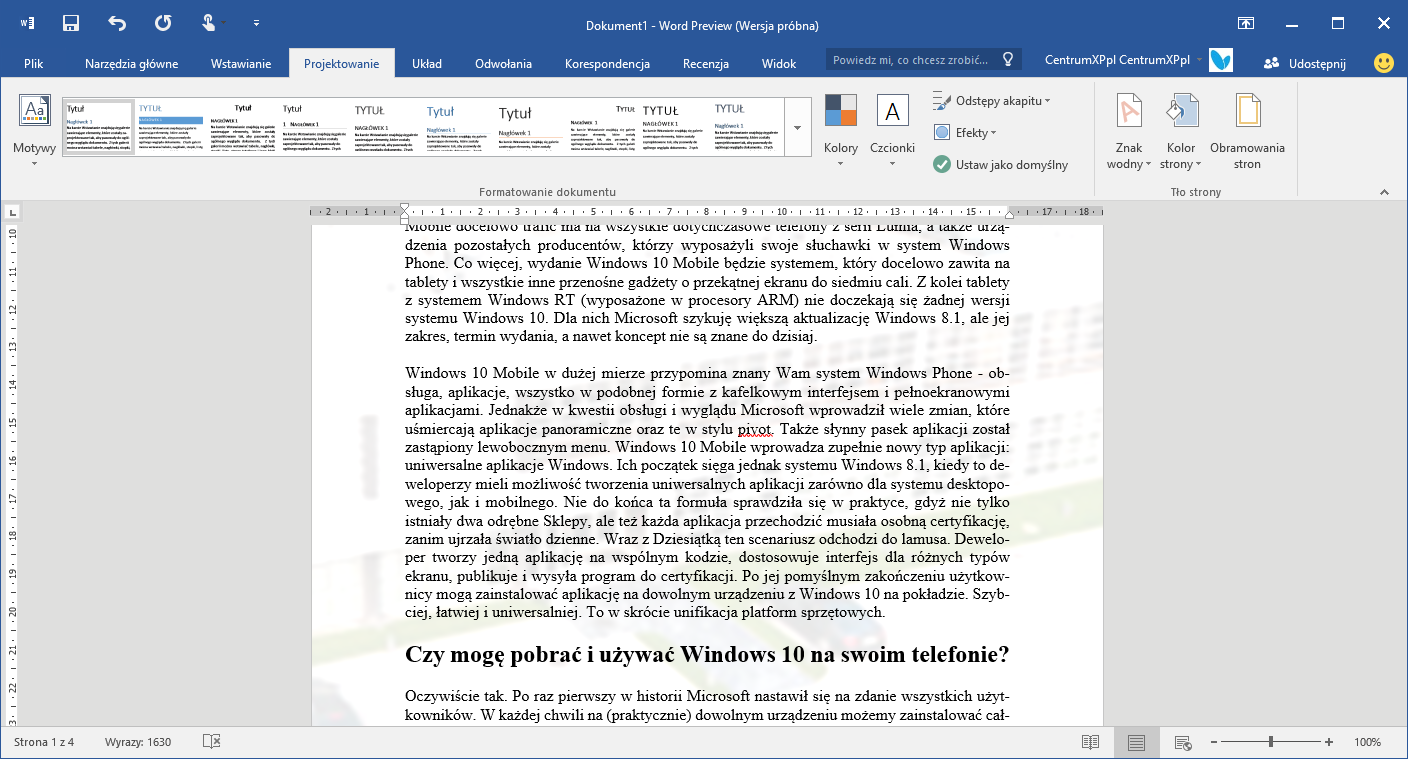Image resolution: width=1408 pixels, height=759 pixels.
Task: Open Kolor strony page color menu
Action: 1181,132
